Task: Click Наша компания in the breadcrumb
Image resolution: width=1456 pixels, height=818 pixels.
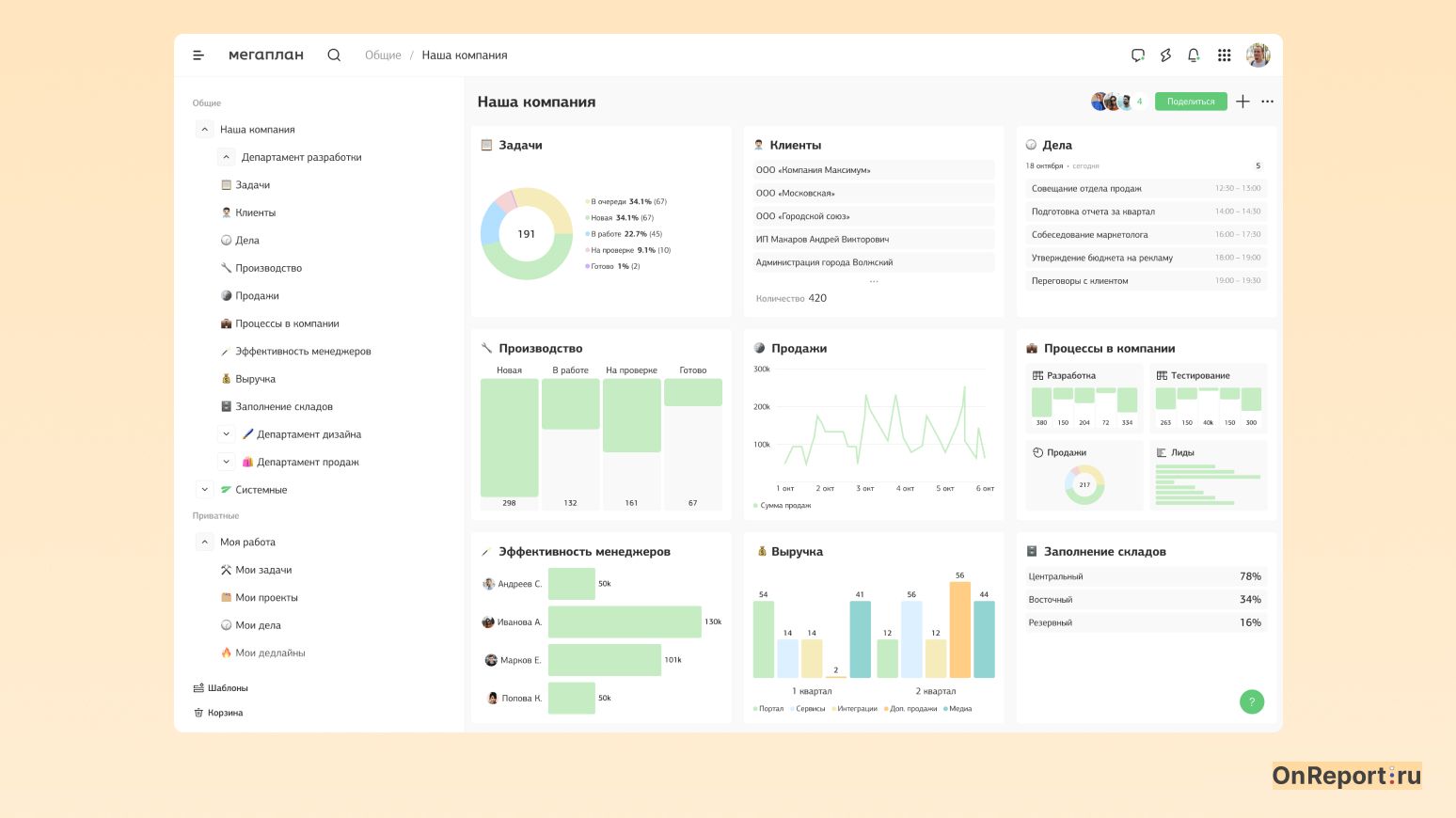Action: coord(465,55)
